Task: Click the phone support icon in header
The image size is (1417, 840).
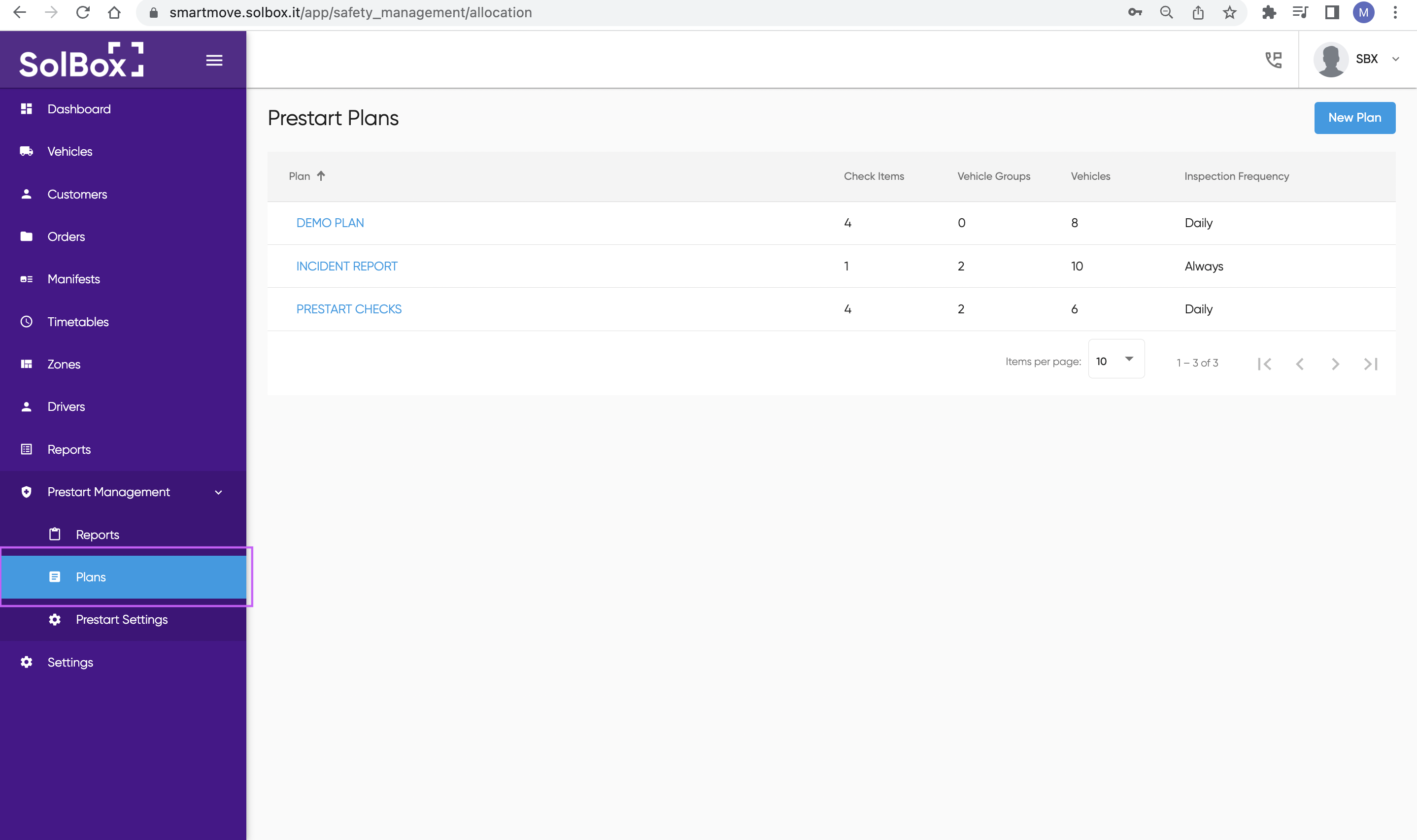Action: 1273,60
